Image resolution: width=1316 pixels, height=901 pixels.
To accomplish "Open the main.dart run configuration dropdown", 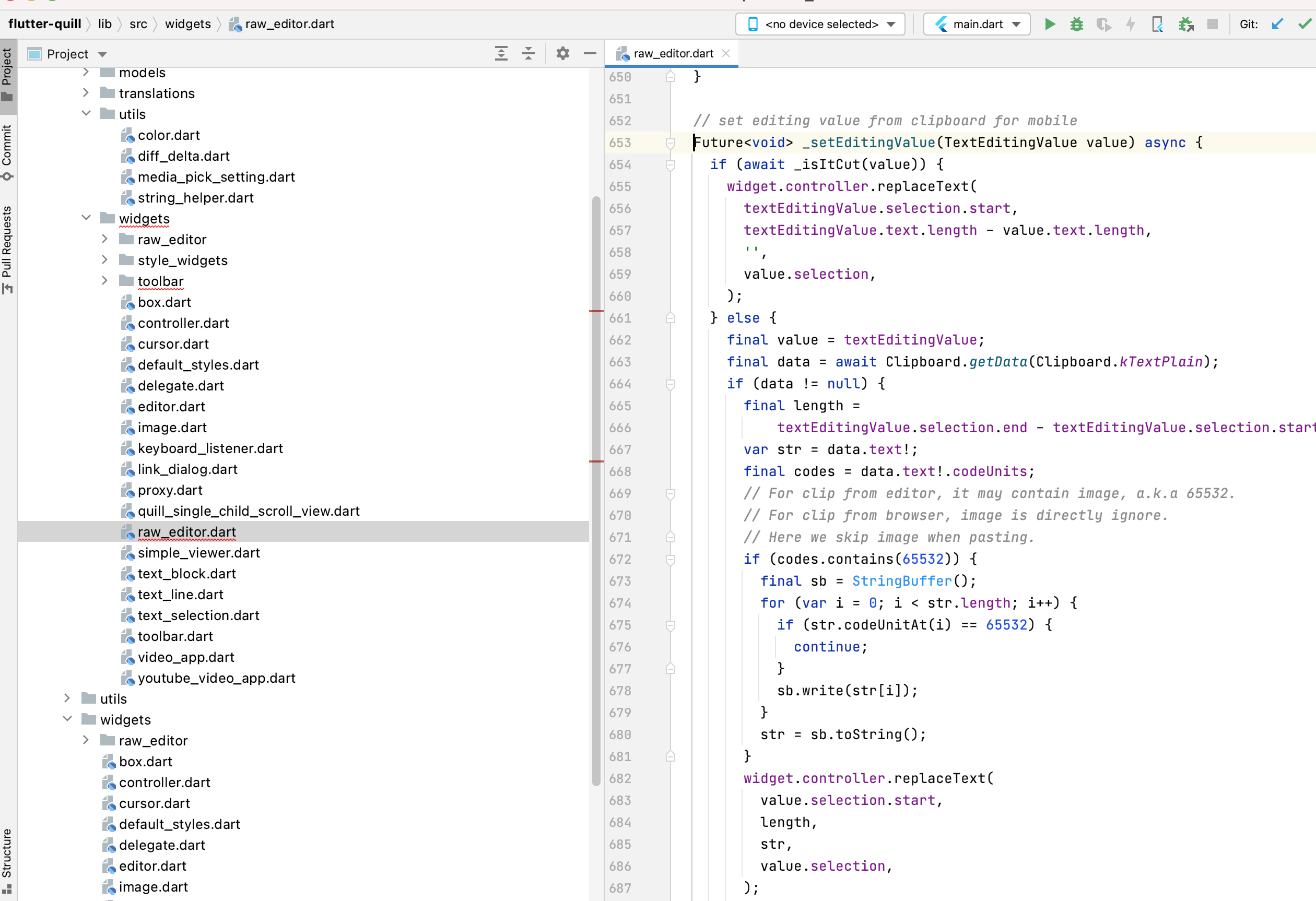I will point(977,25).
